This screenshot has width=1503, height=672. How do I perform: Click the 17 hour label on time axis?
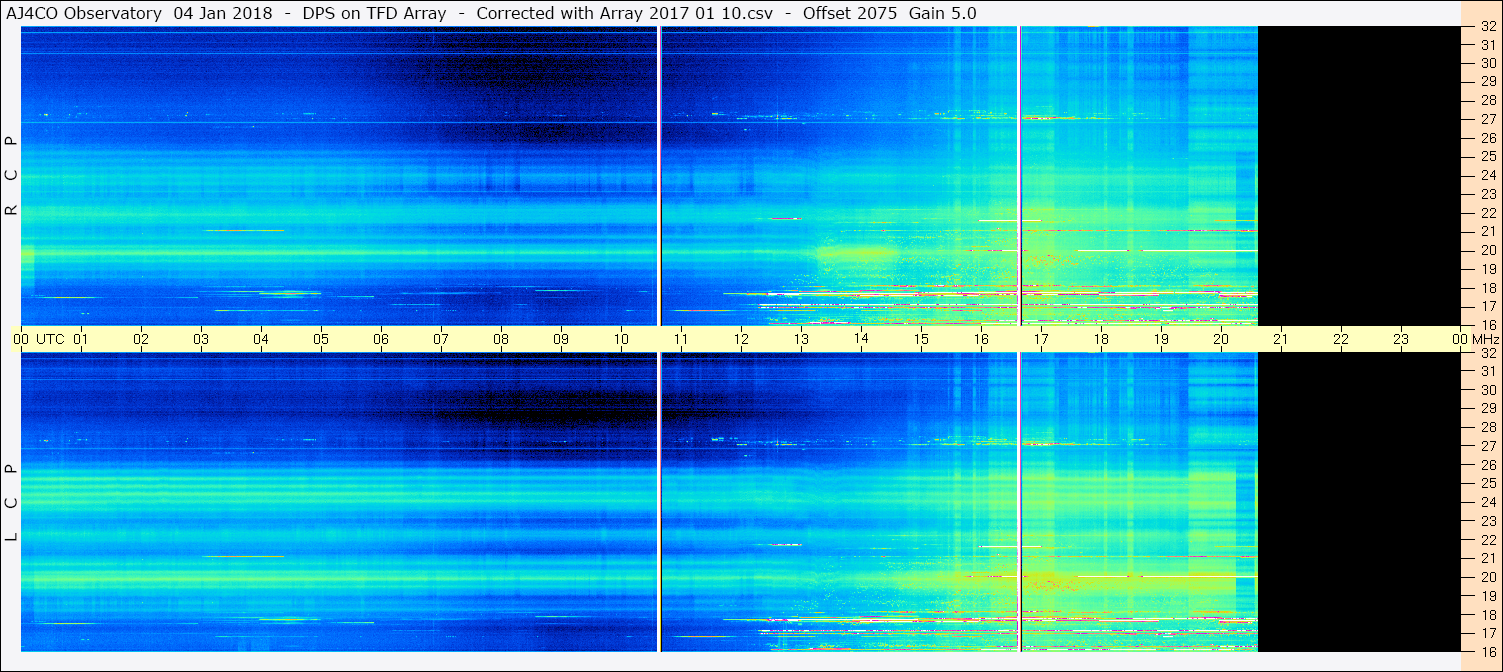coord(1041,339)
